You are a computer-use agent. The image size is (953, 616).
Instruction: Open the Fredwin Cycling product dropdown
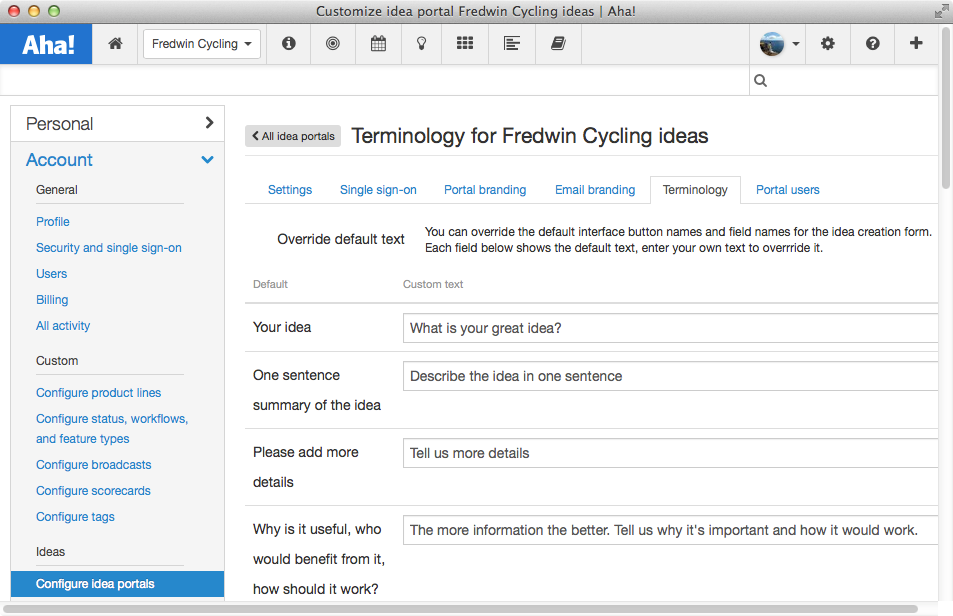[x=201, y=44]
